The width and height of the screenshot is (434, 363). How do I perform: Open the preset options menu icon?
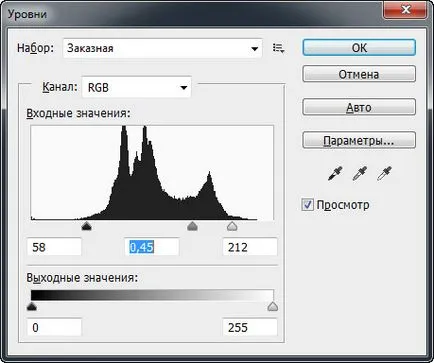point(278,48)
